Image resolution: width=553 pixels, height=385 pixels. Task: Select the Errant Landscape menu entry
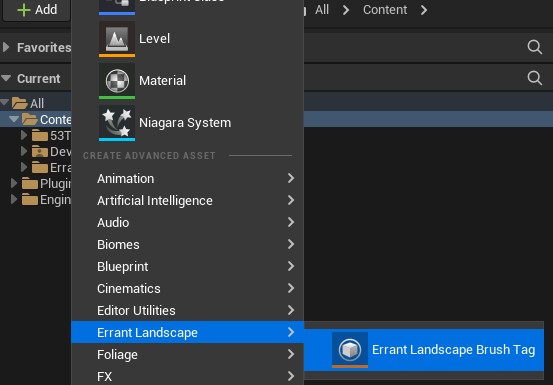pyautogui.click(x=188, y=332)
